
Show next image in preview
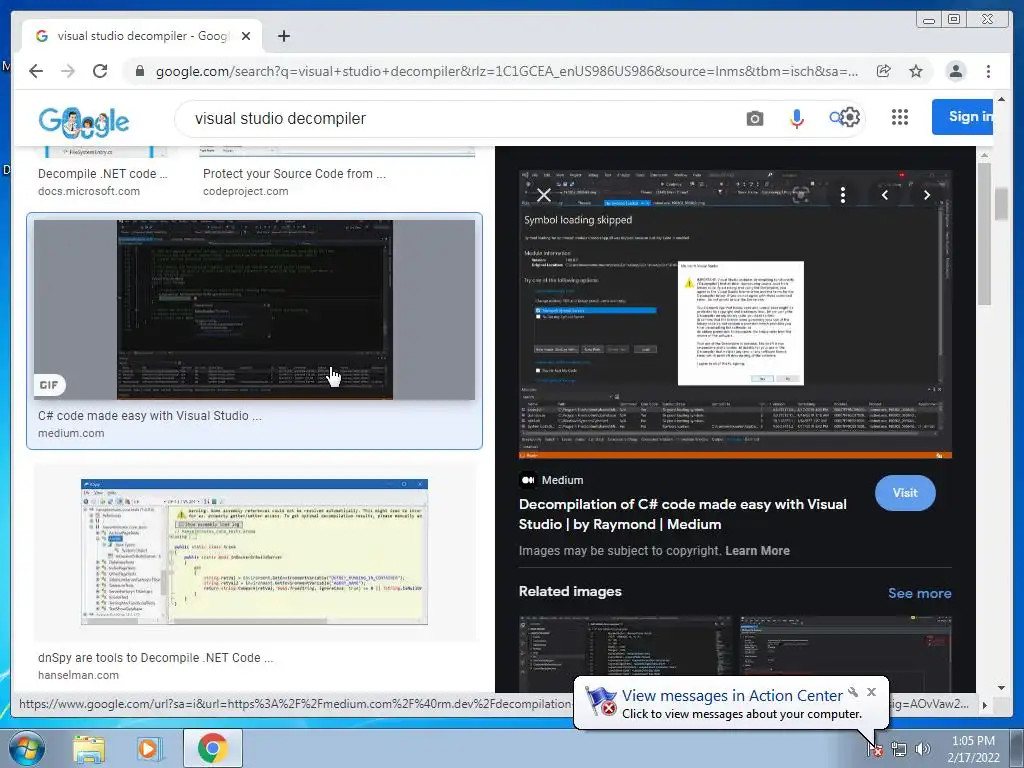(927, 195)
